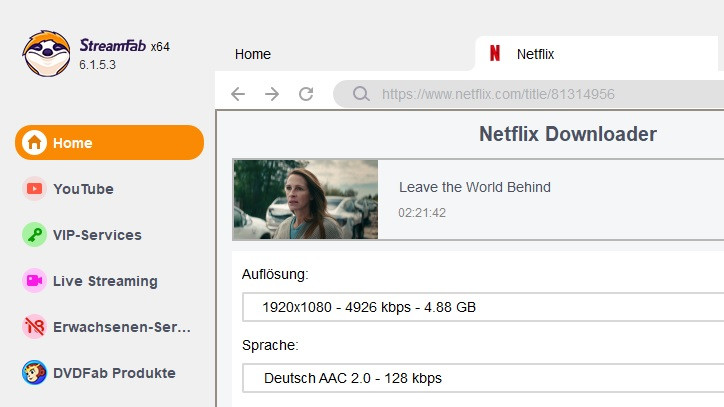Click the Leave the World Behind thumbnail
This screenshot has width=724, height=407.
click(305, 199)
